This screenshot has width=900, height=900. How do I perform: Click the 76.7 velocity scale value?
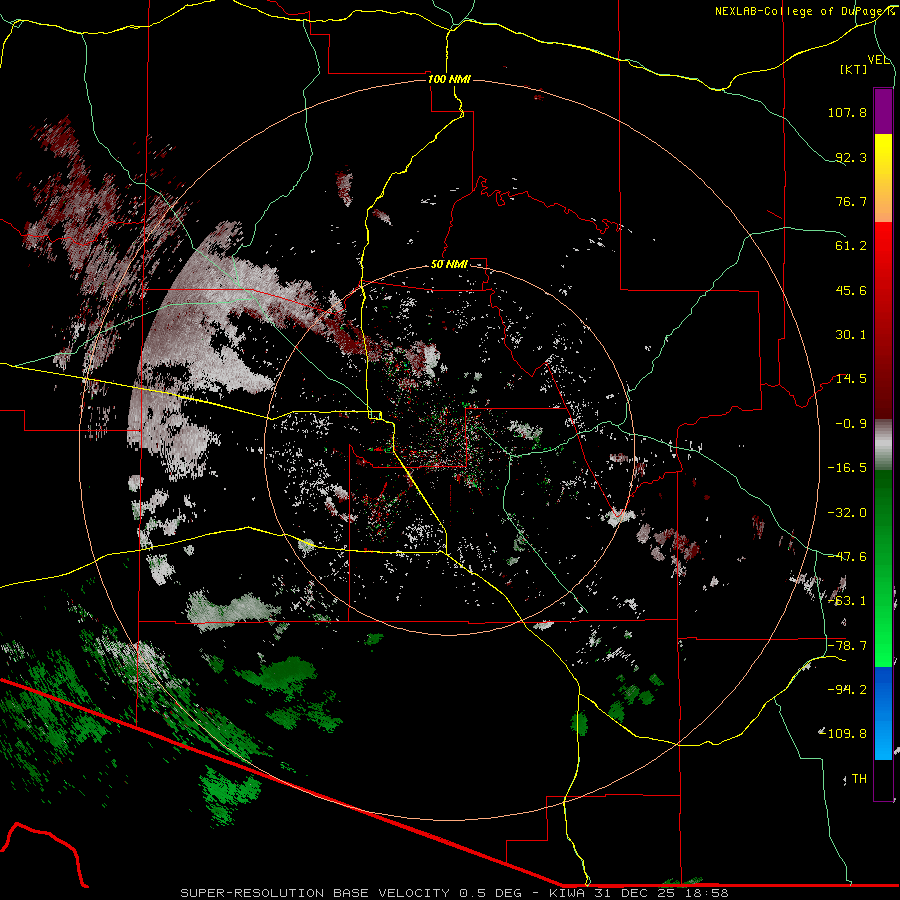(851, 201)
